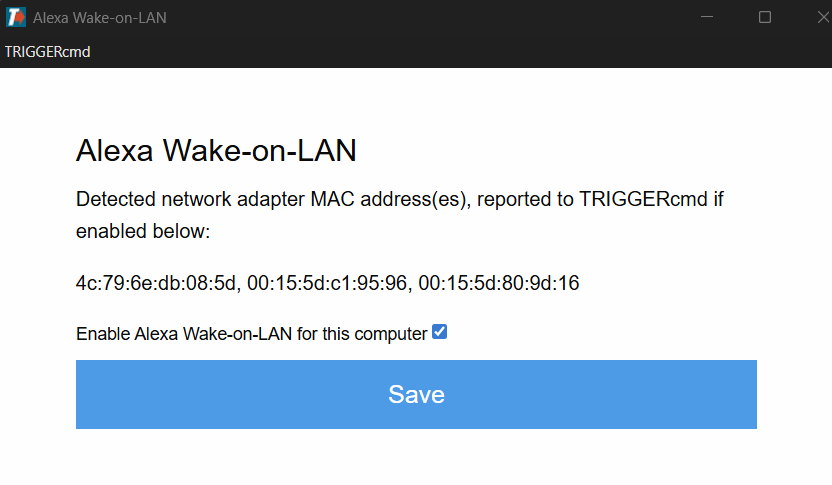
Task: Click the word 'Save' on the blue button
Action: 417,394
